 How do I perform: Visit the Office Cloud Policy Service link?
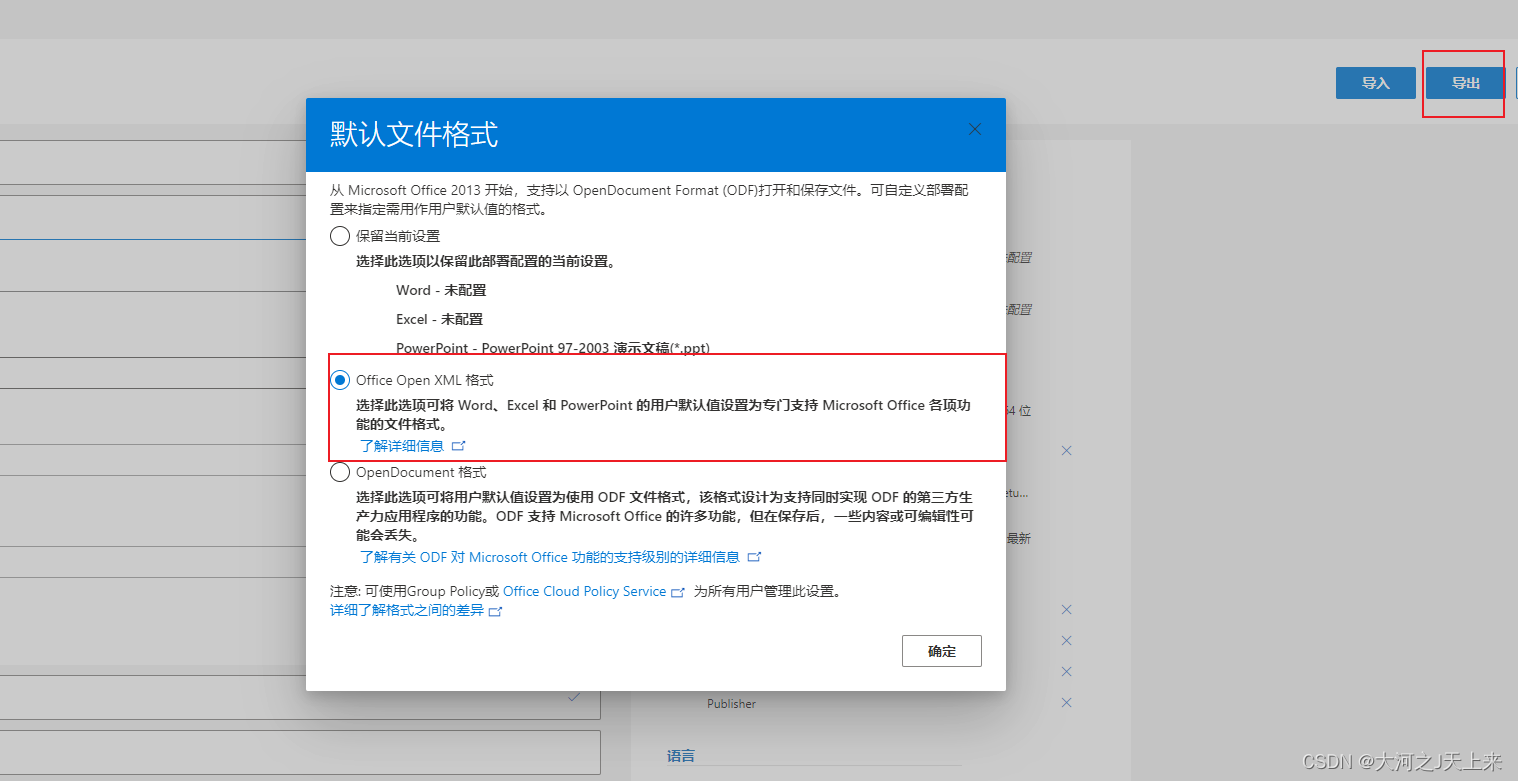click(x=593, y=591)
